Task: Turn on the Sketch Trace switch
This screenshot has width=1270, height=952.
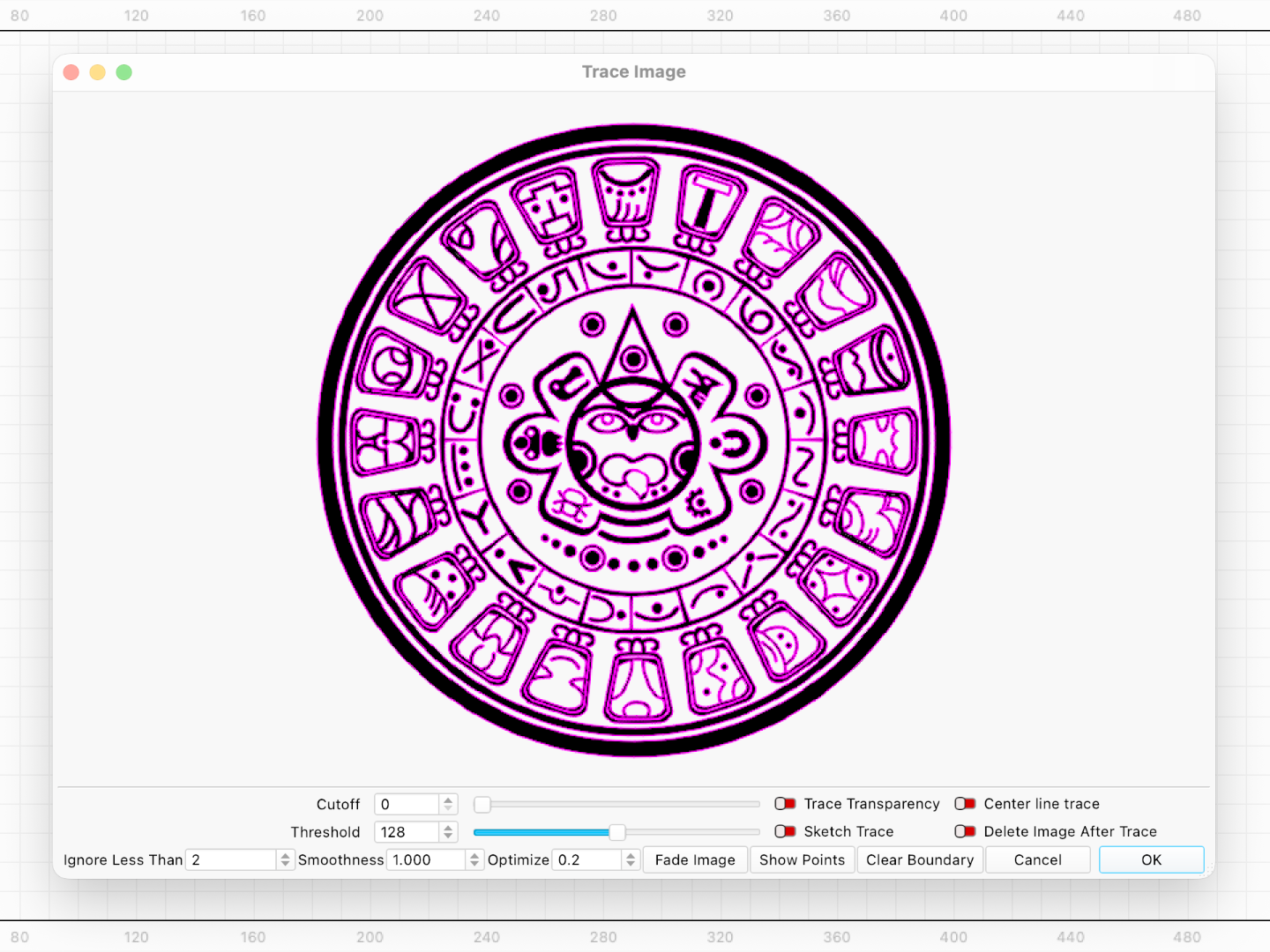Action: (x=785, y=831)
